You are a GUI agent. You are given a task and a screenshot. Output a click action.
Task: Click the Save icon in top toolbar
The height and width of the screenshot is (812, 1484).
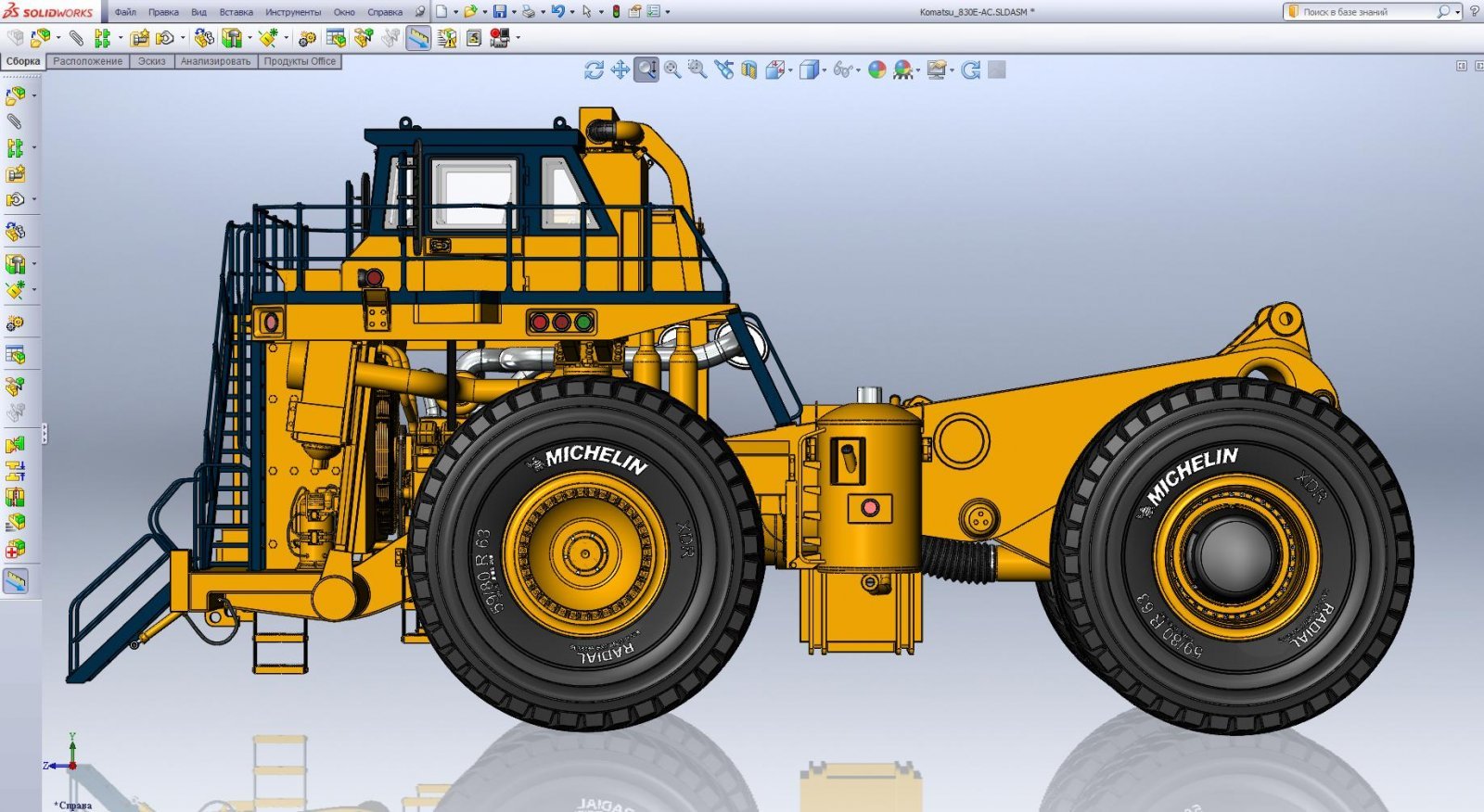coord(500,12)
